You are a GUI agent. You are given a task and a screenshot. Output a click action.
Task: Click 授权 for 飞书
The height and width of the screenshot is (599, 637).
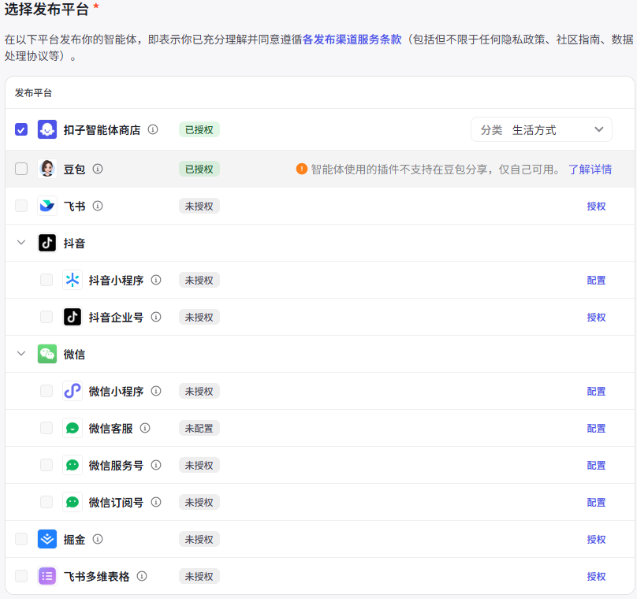(x=596, y=206)
